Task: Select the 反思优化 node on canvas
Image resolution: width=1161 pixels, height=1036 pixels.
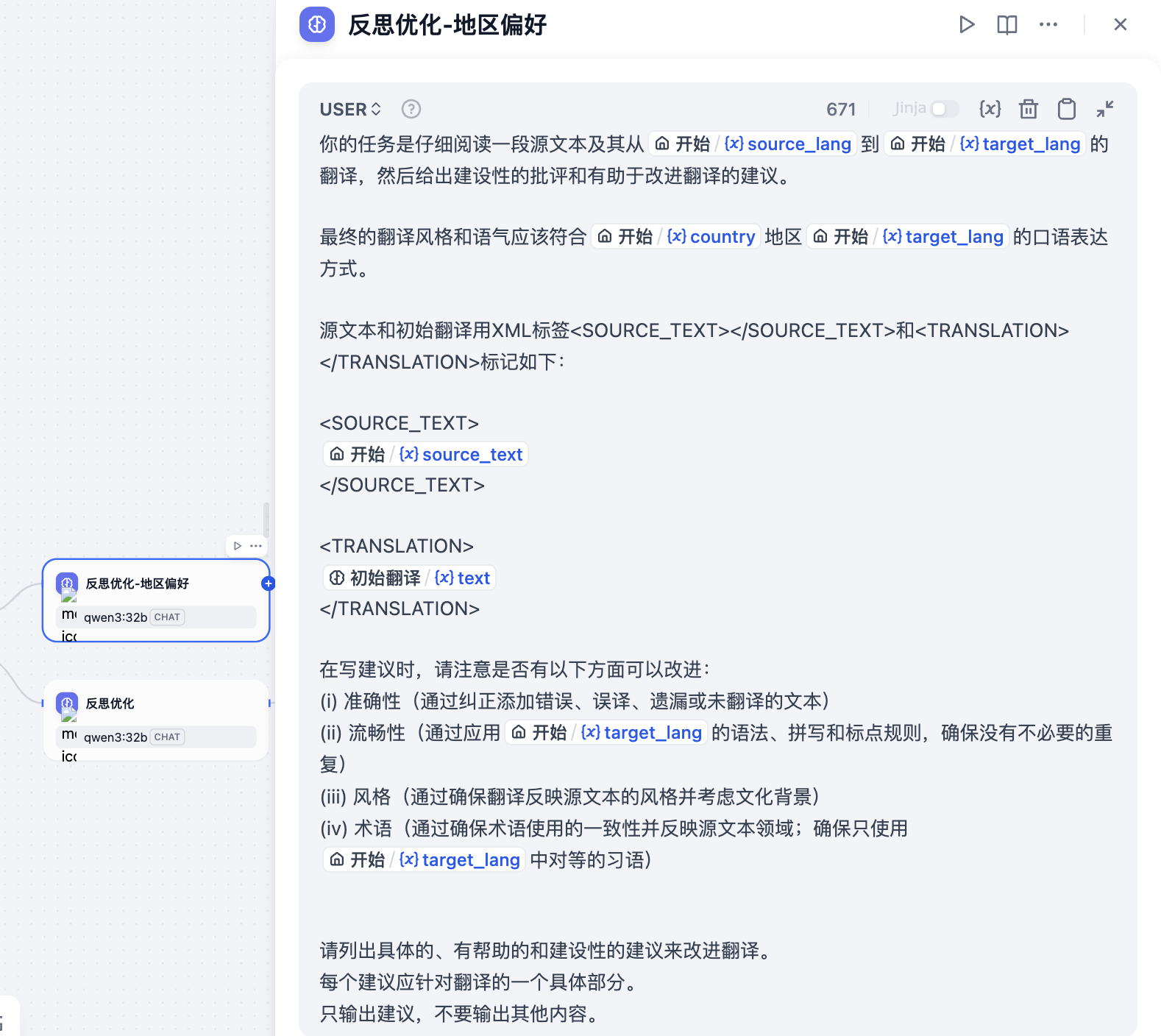Action: (156, 720)
